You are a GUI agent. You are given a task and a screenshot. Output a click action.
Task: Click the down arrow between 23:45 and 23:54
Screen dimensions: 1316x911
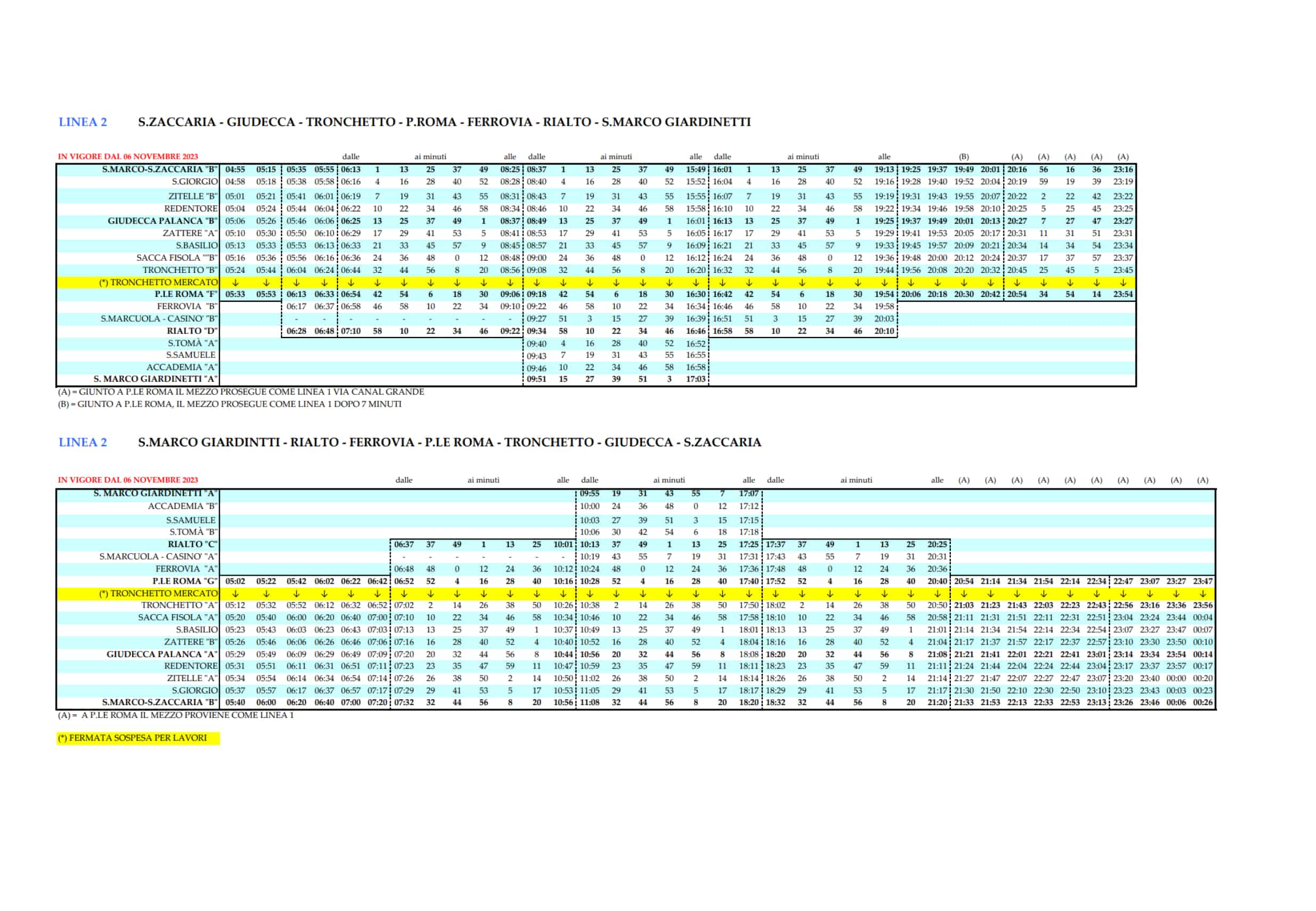pos(1123,283)
